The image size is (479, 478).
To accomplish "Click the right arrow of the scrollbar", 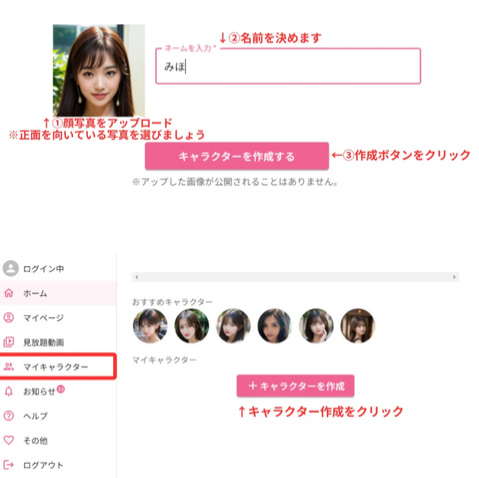I will 454,277.
